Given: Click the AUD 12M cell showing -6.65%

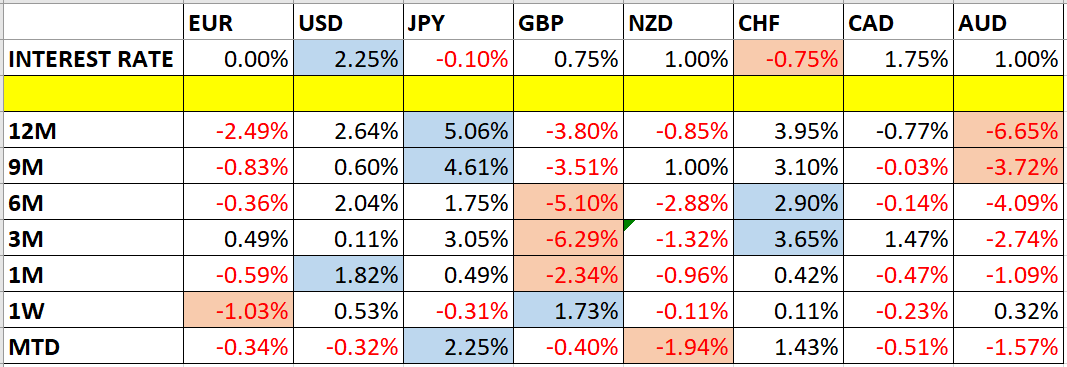Looking at the screenshot, I should click(1009, 131).
